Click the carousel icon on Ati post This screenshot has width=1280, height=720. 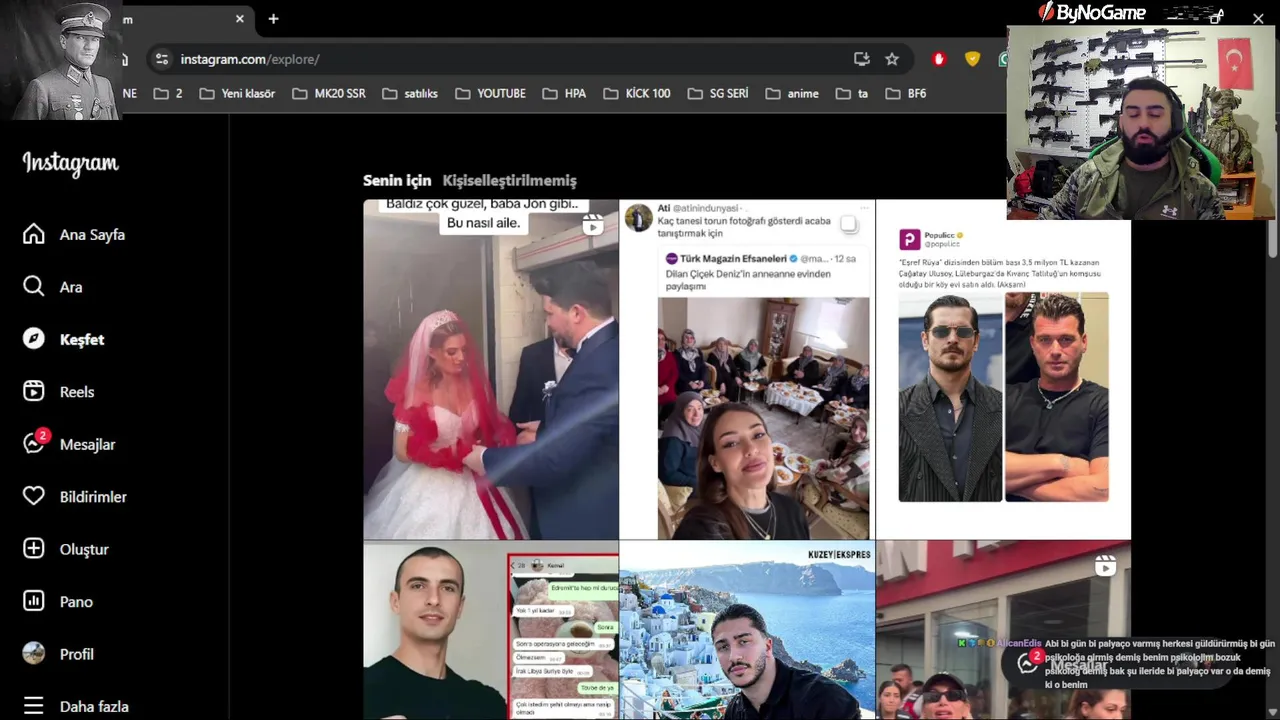coord(848,224)
